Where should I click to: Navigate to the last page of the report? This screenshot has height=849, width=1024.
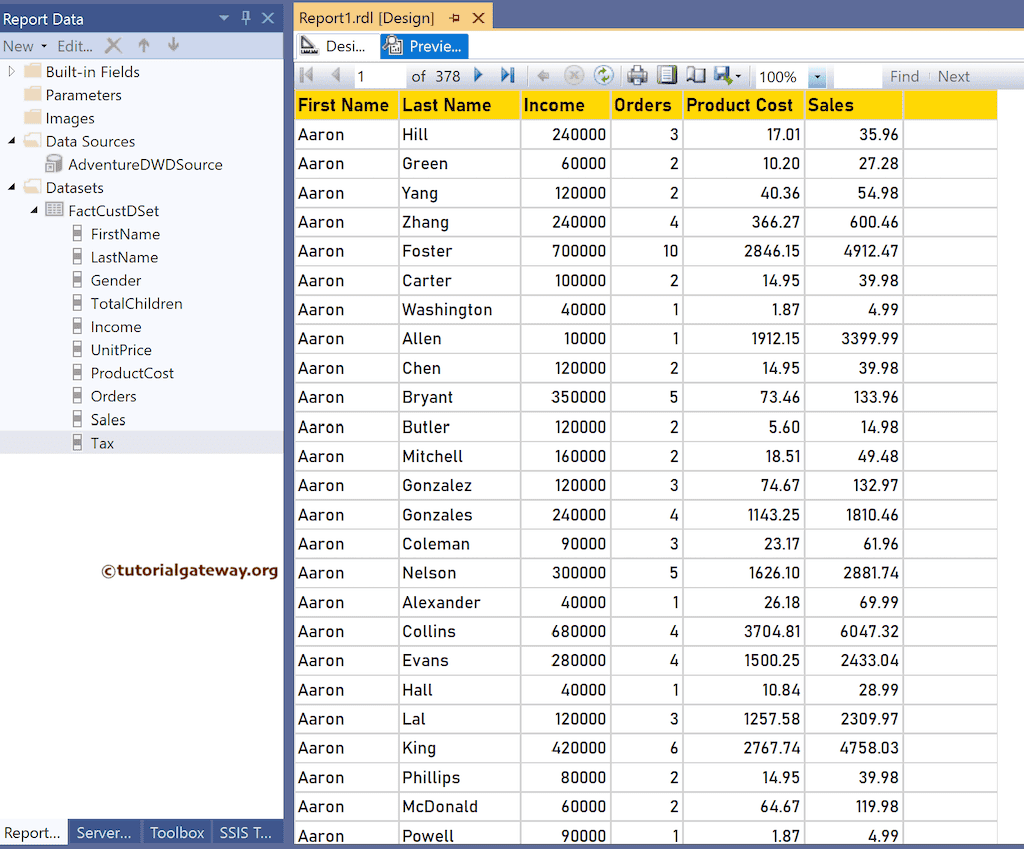508,76
